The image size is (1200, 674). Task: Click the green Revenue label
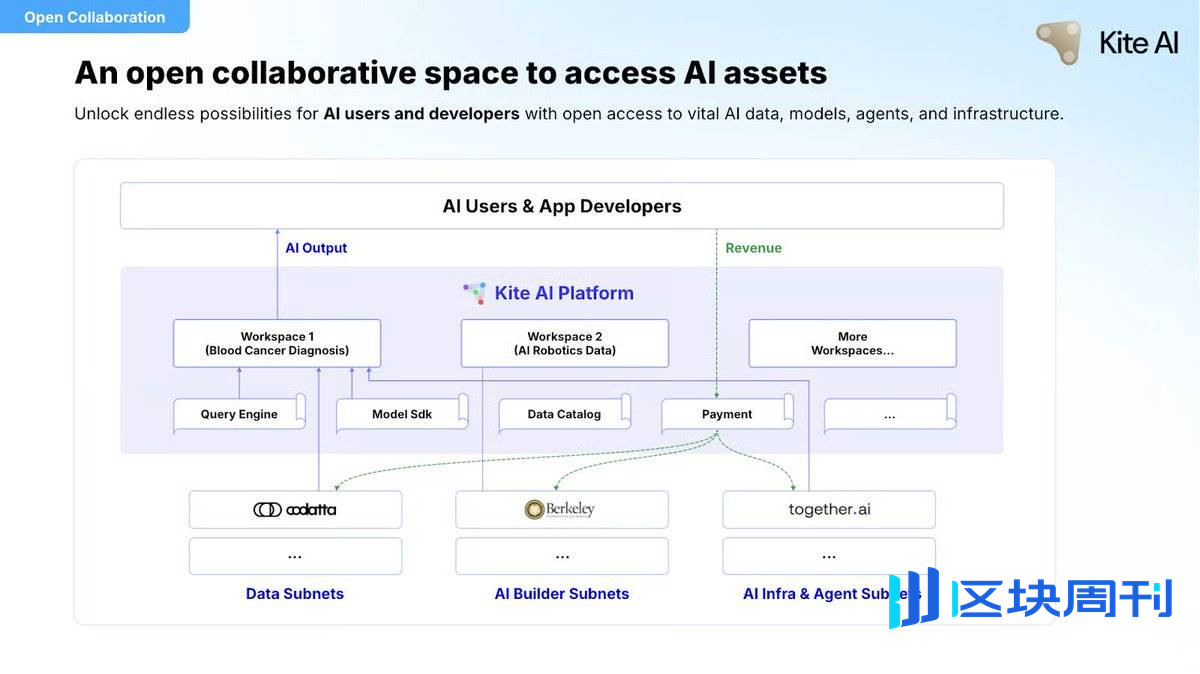click(754, 248)
